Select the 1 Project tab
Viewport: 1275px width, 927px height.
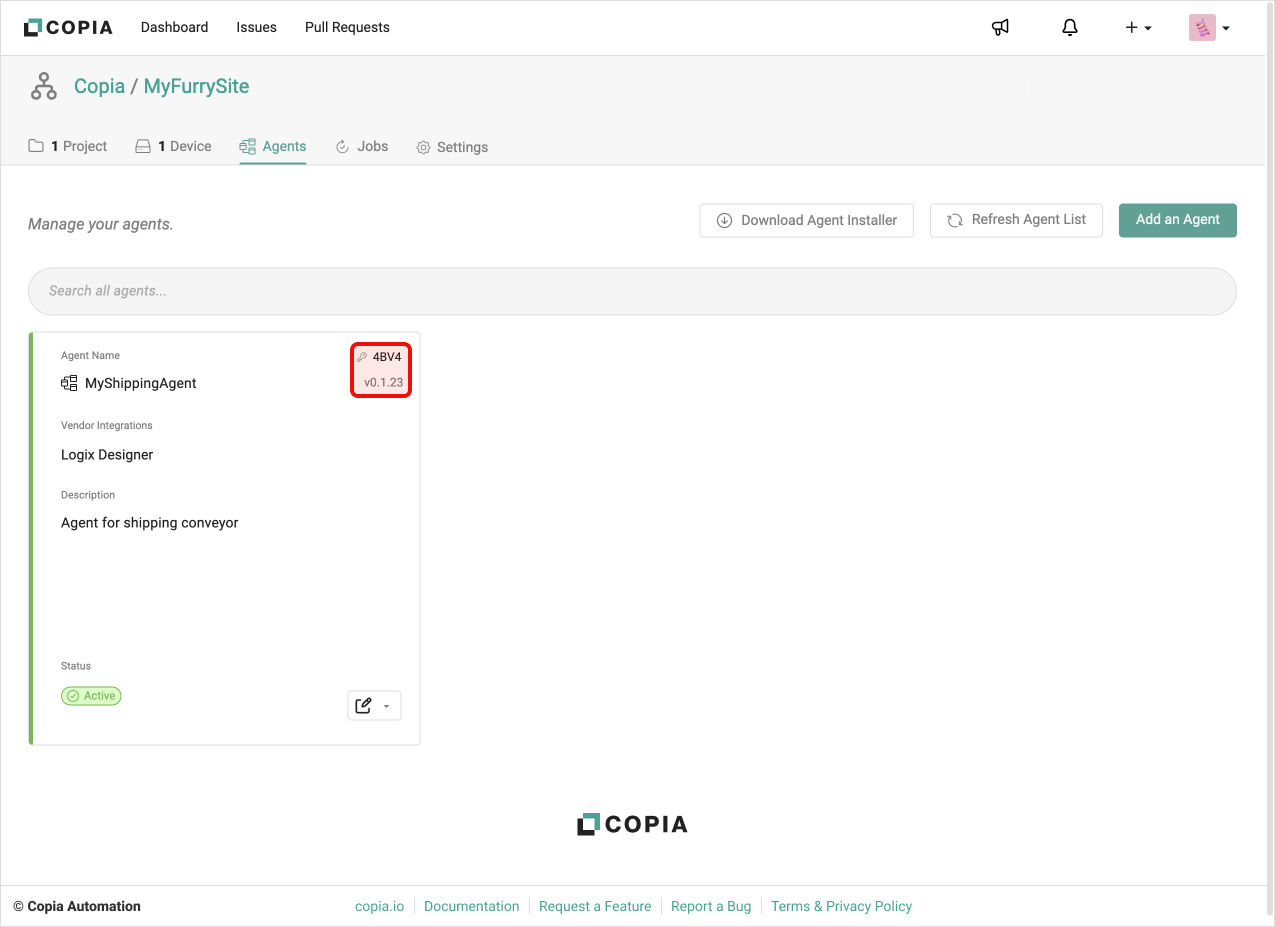click(x=68, y=146)
